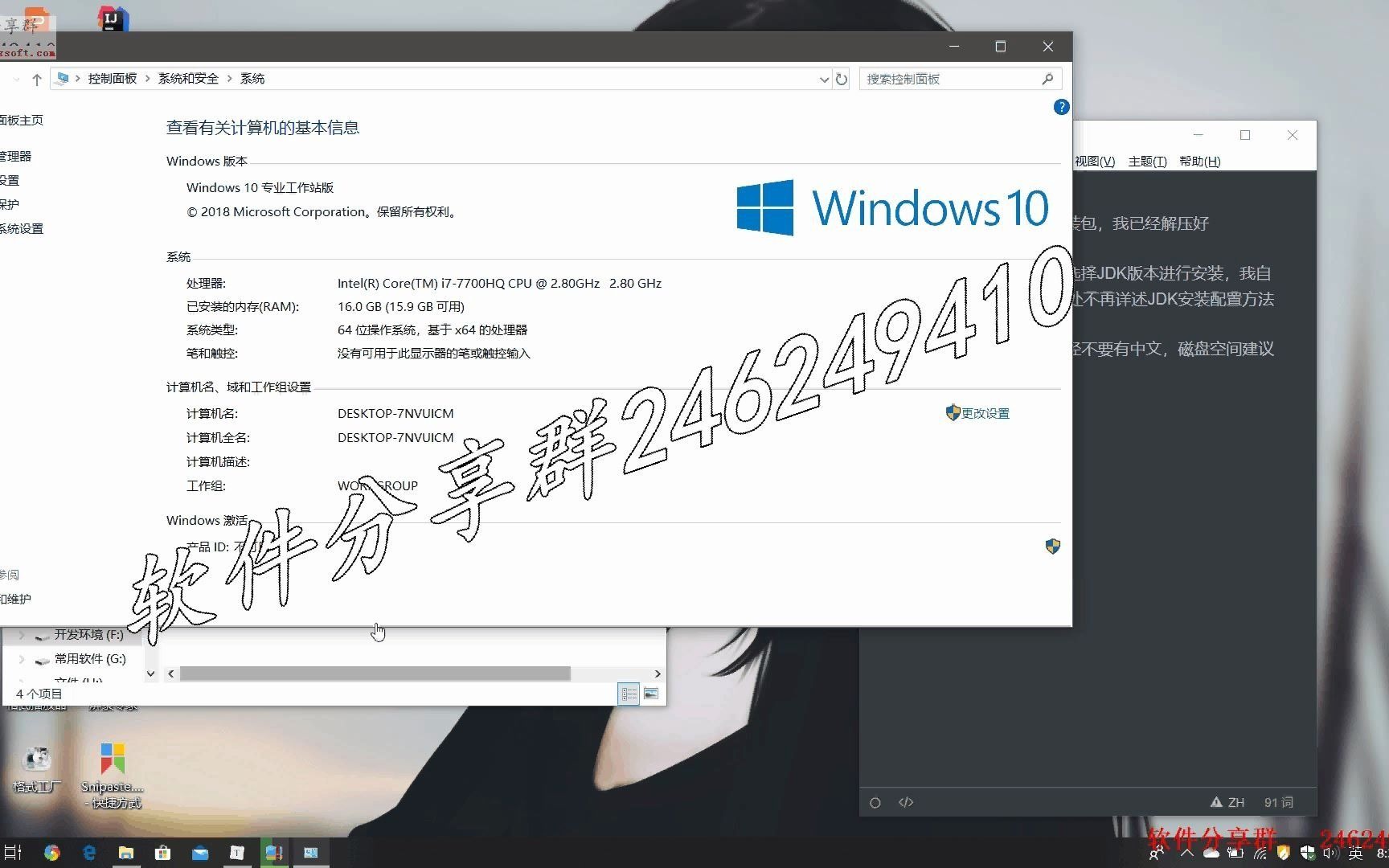Image resolution: width=1389 pixels, height=868 pixels.
Task: Launch Edge from the taskbar
Action: pyautogui.click(x=88, y=853)
